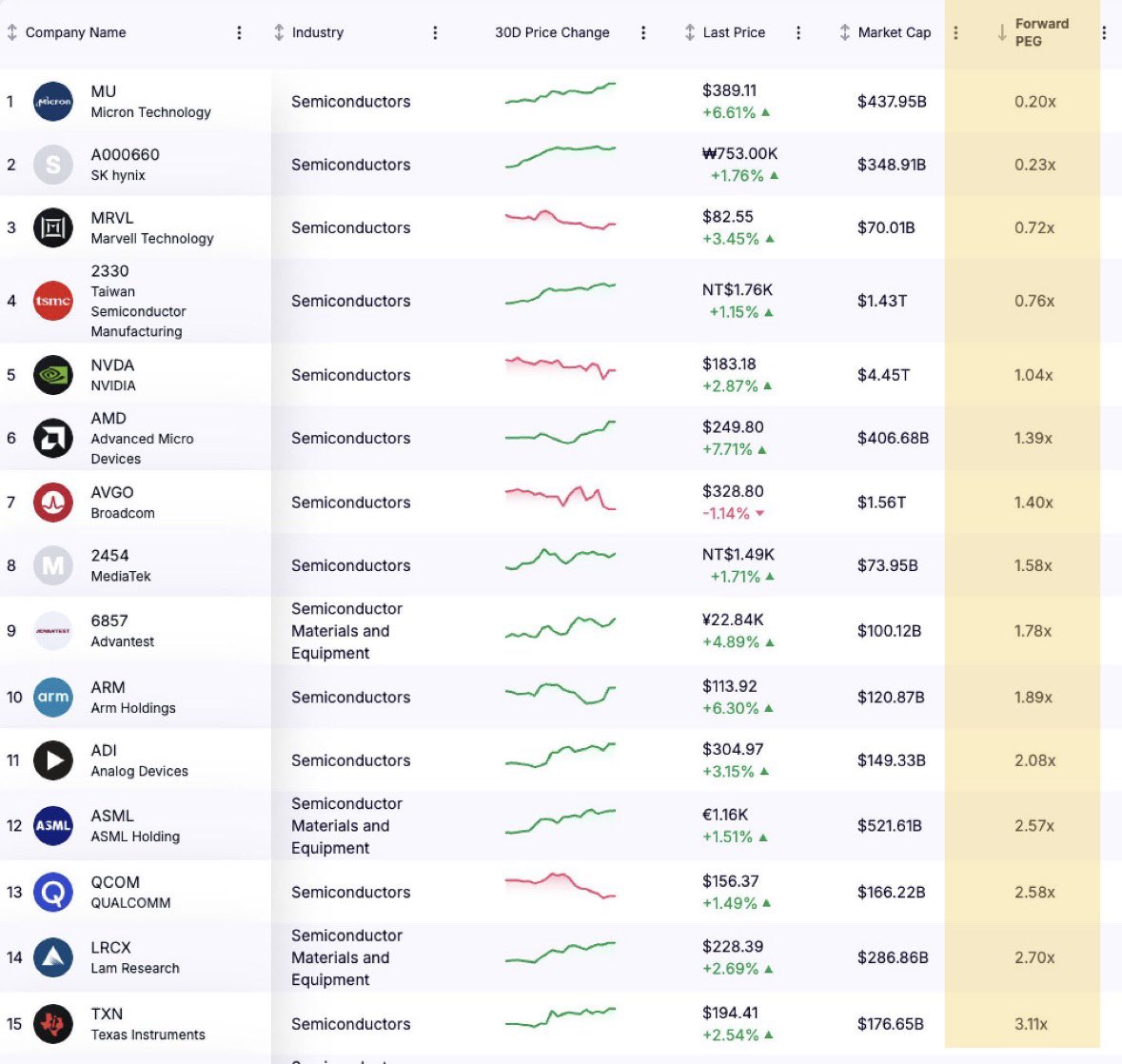This screenshot has width=1122, height=1064.
Task: Click the 0.20x Forward PEG value
Action: (1034, 102)
